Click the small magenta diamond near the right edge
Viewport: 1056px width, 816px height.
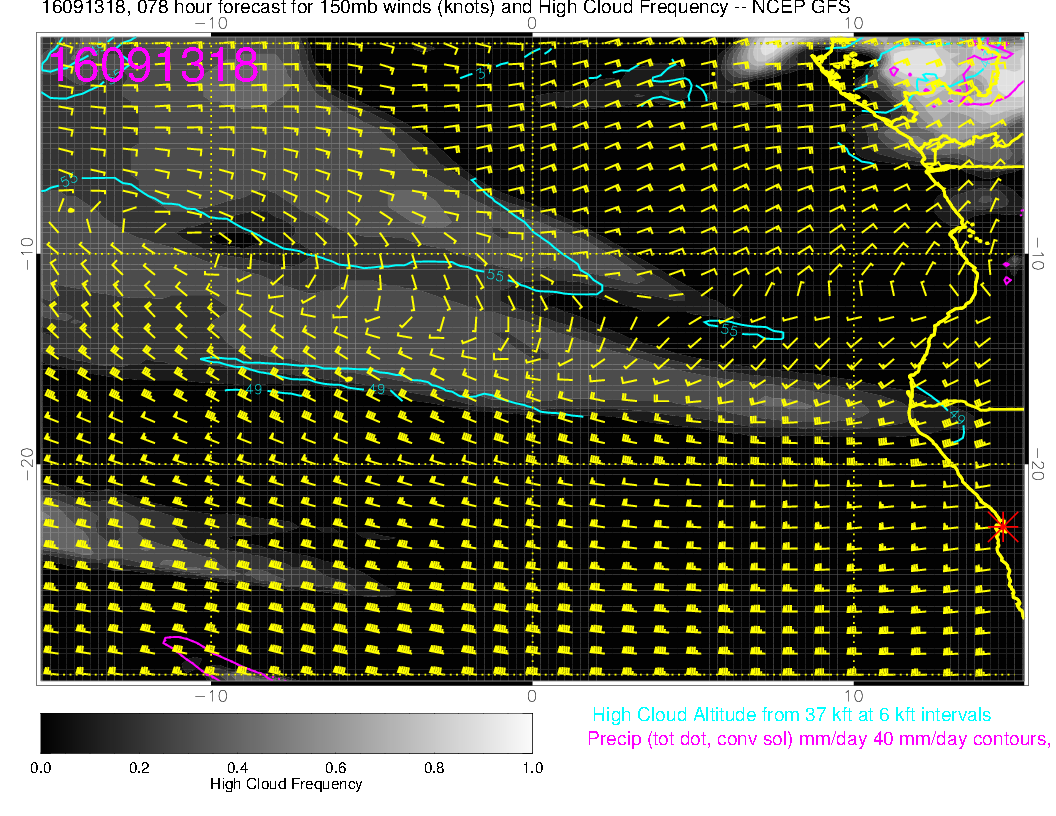tap(1007, 280)
